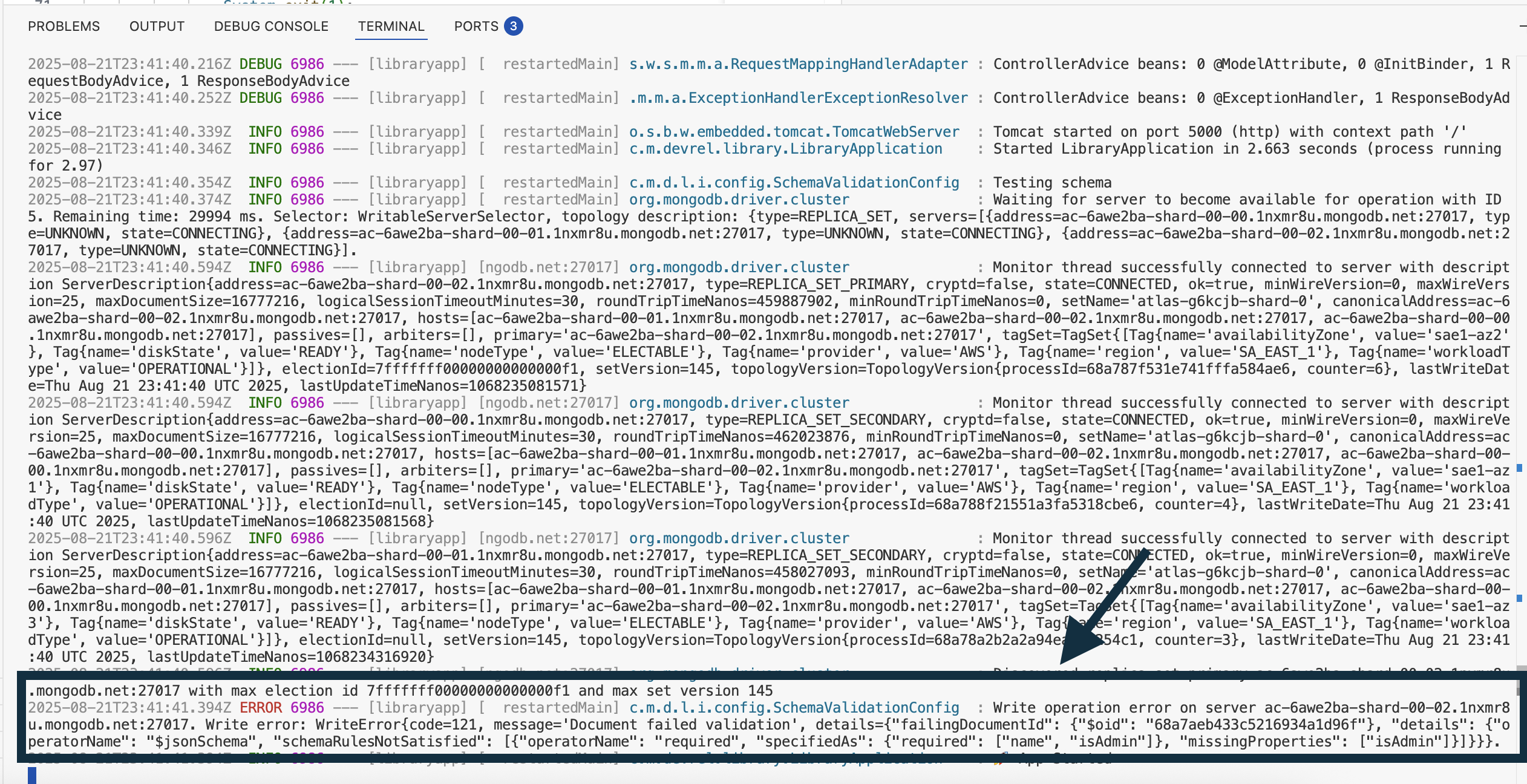Select the DEBUG CONSOLE tab

tap(271, 27)
